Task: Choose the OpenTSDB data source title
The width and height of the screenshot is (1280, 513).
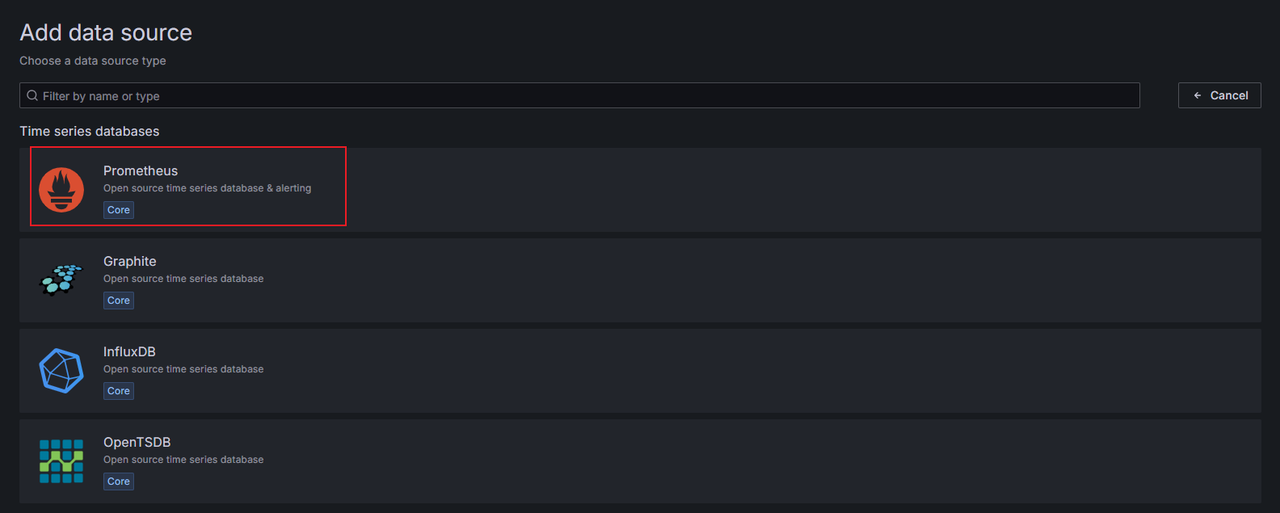Action: click(x=137, y=442)
